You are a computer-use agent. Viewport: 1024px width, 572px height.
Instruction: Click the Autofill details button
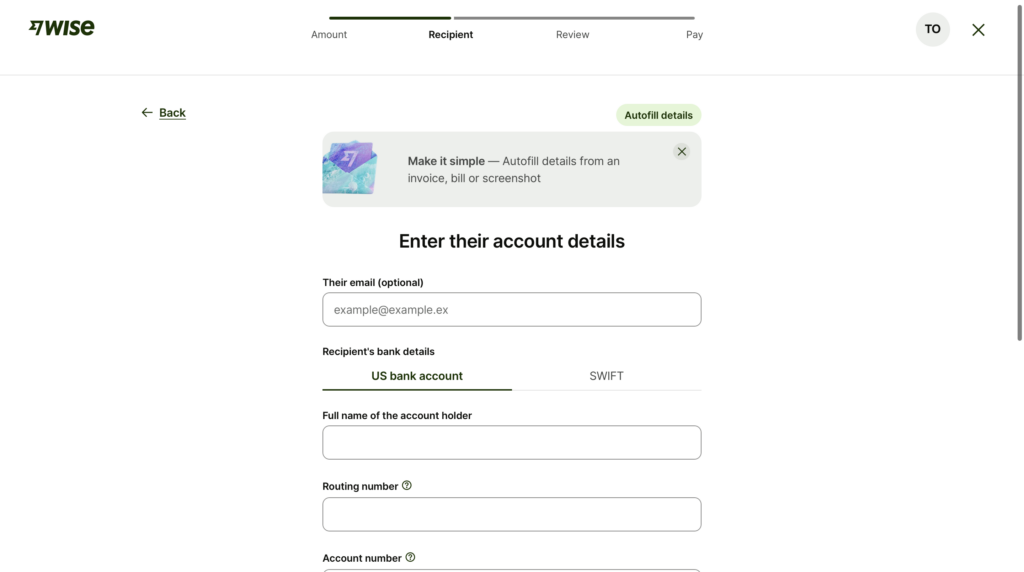click(x=658, y=115)
